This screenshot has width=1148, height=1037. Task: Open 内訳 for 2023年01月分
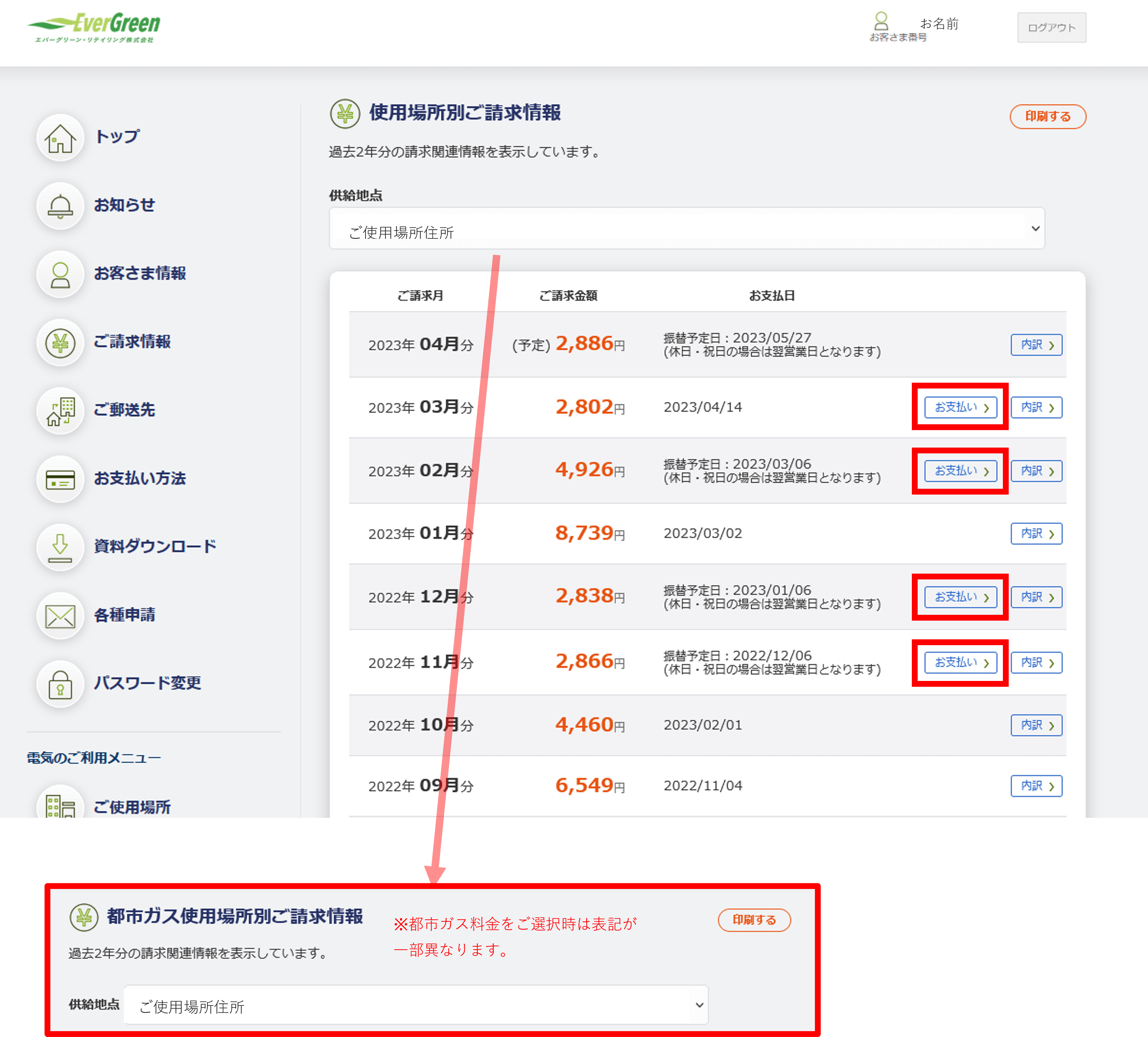1036,534
